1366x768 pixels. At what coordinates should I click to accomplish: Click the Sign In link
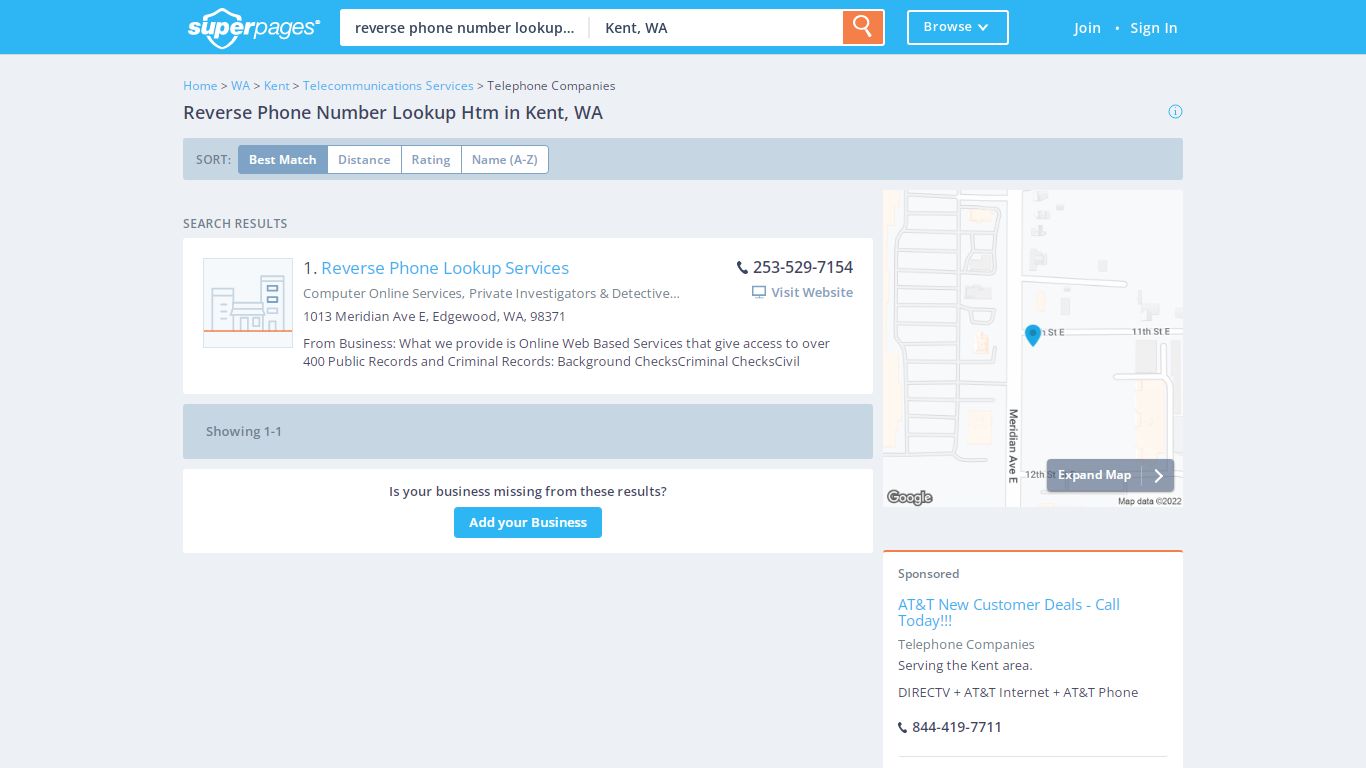(1153, 28)
